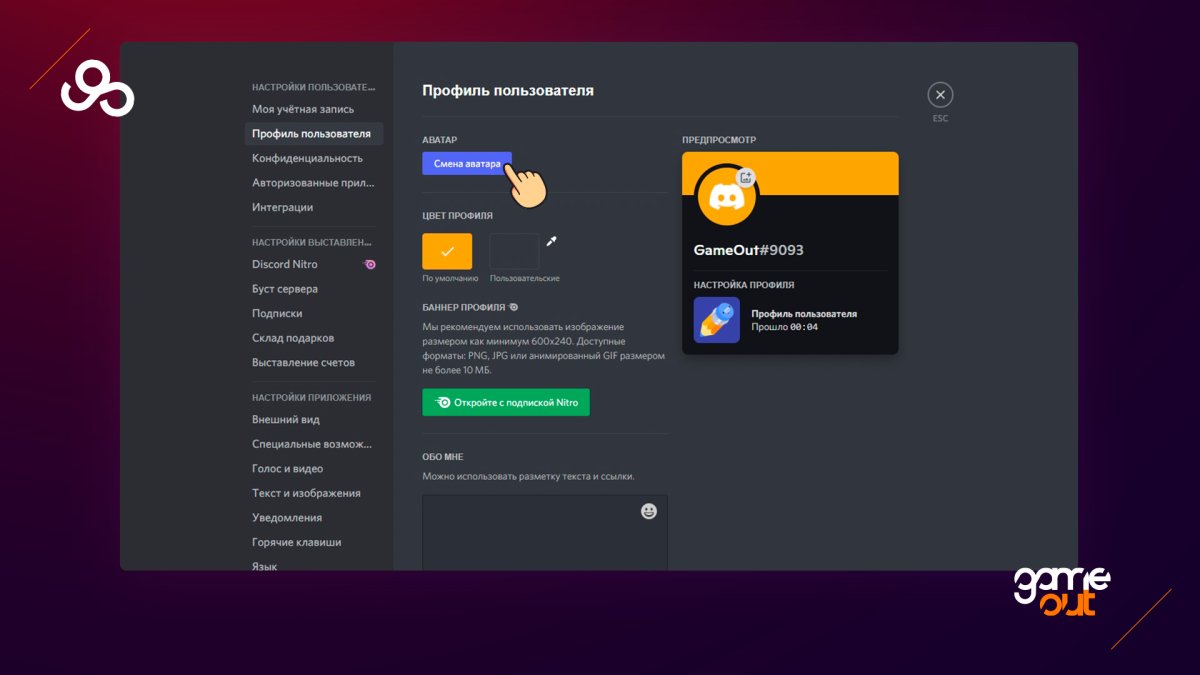Click the eyedropper icon for custom color
1200x675 pixels.
click(551, 241)
